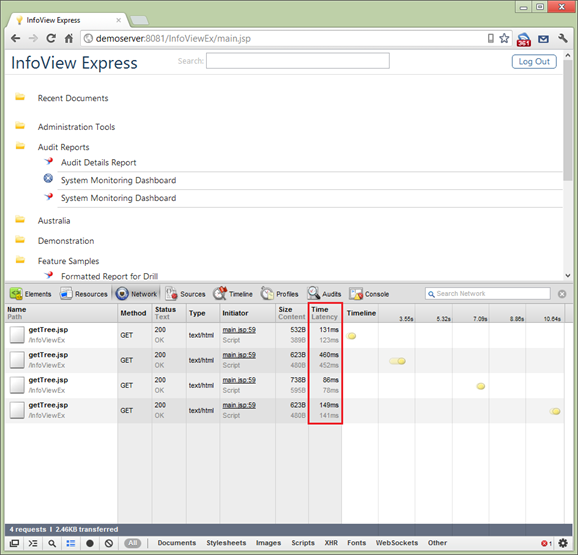Click the magnifier search icon in status bar
The width and height of the screenshot is (578, 555).
click(52, 543)
